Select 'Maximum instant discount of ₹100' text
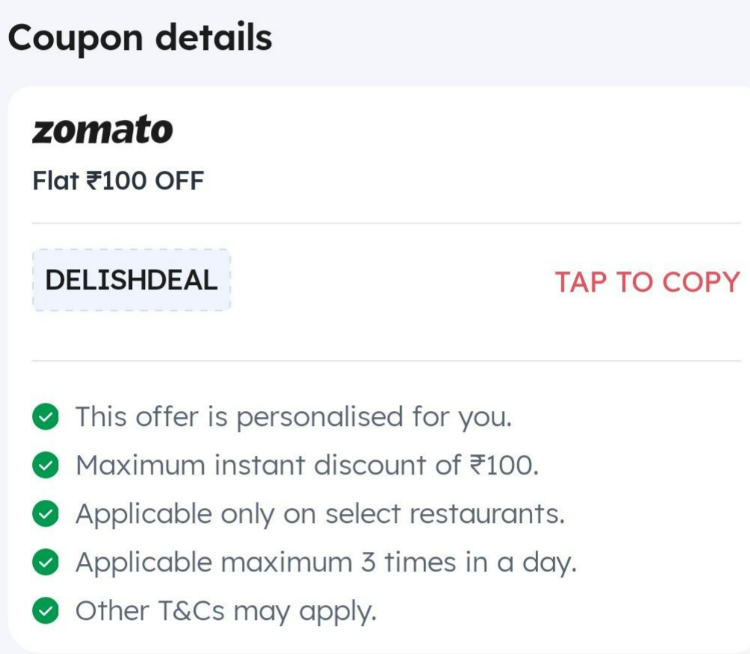The image size is (750, 654). pos(307,465)
